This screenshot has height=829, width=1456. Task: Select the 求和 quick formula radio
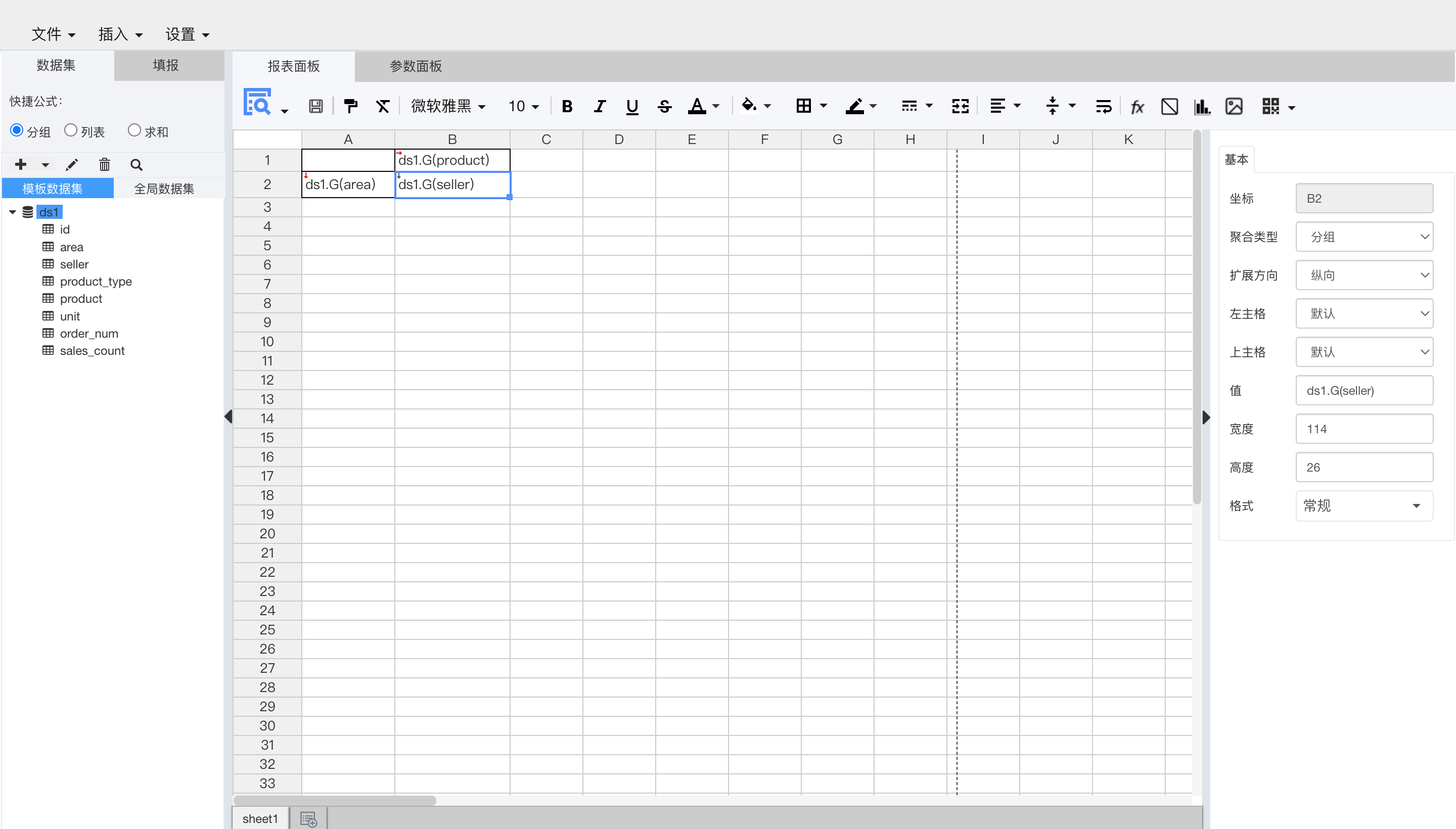pyautogui.click(x=134, y=130)
